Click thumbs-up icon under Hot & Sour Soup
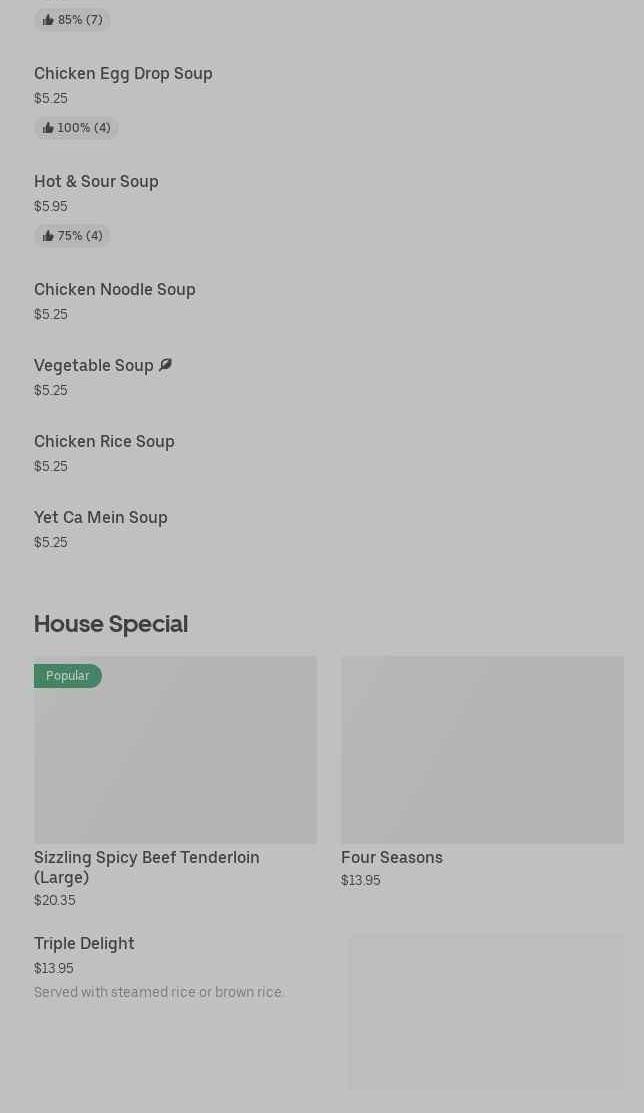 [x=48, y=236]
